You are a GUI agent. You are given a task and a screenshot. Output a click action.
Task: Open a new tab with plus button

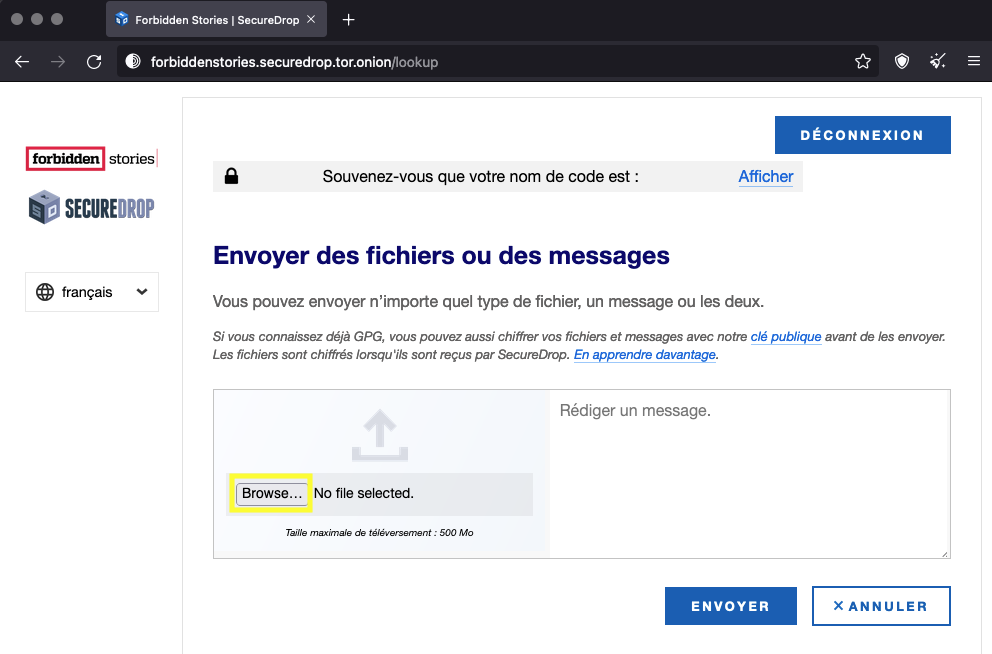click(x=349, y=20)
